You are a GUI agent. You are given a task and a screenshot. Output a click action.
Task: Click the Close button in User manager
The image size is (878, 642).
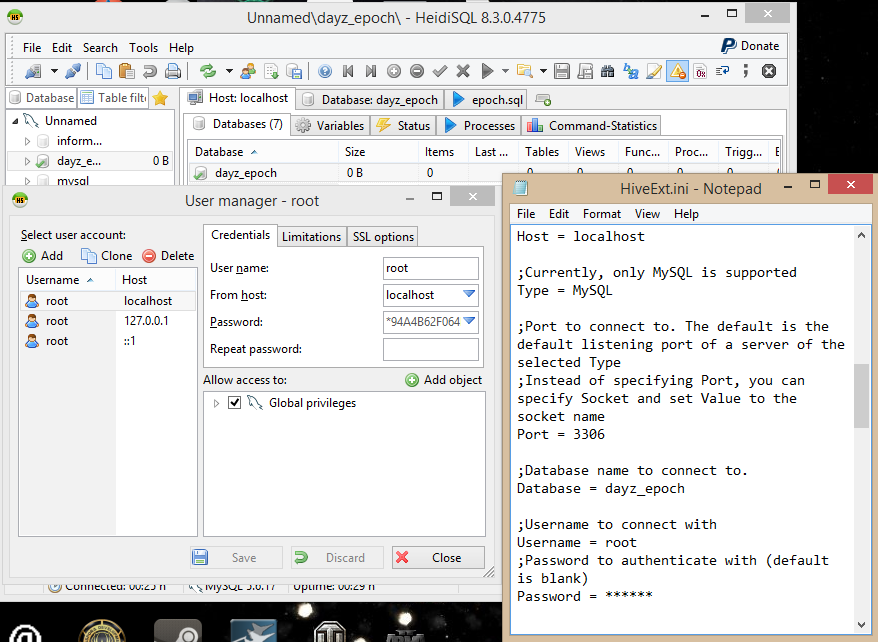click(x=438, y=557)
